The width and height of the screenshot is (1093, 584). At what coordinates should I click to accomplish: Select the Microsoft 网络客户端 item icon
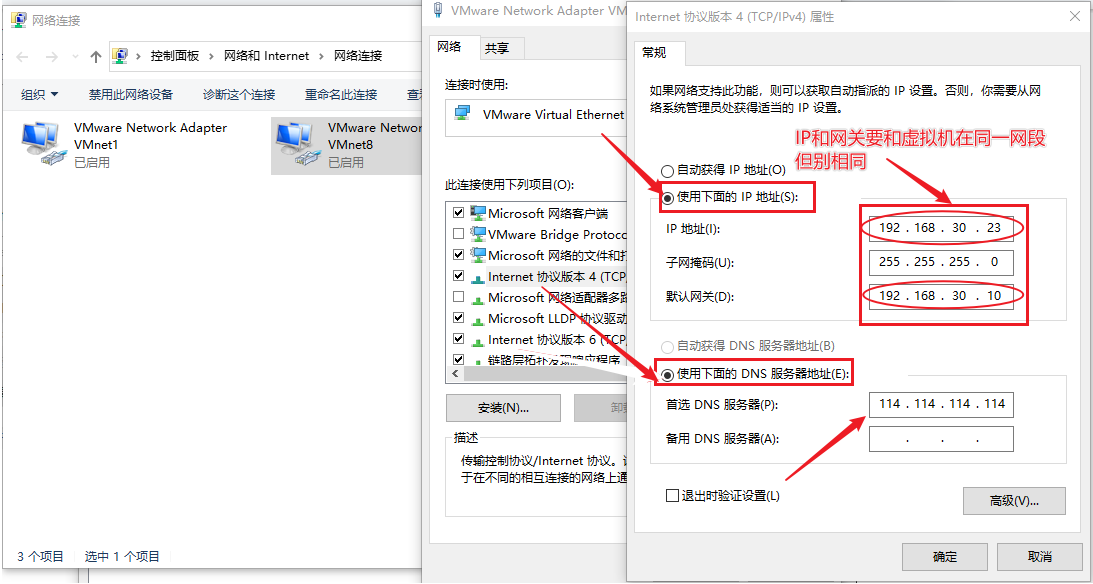[x=478, y=213]
